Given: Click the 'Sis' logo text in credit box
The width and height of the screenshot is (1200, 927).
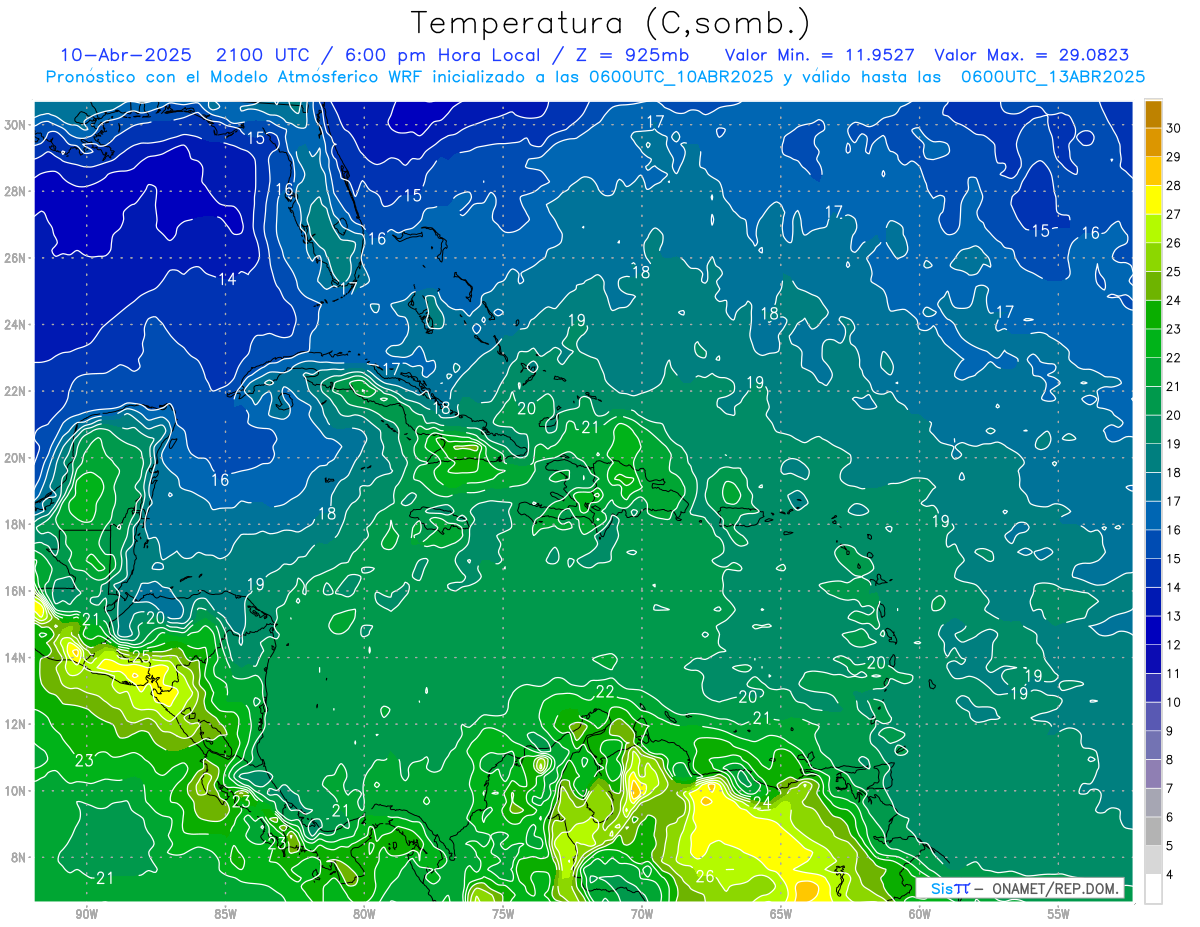Looking at the screenshot, I should pyautogui.click(x=942, y=888).
